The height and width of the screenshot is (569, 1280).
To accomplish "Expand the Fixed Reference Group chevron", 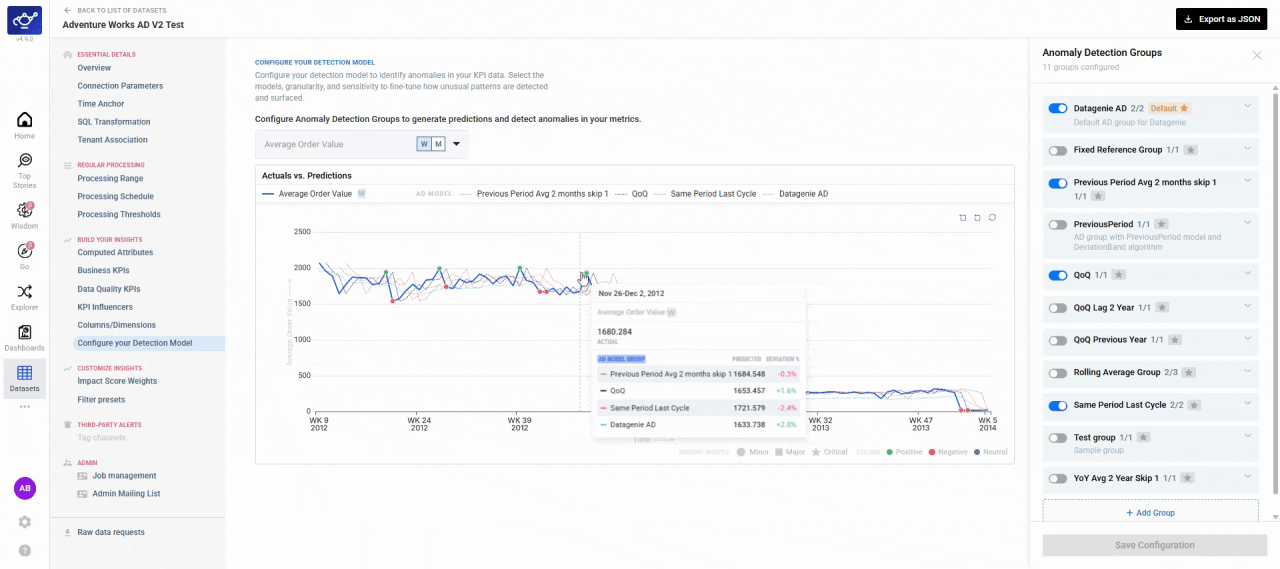I will coord(1247,148).
